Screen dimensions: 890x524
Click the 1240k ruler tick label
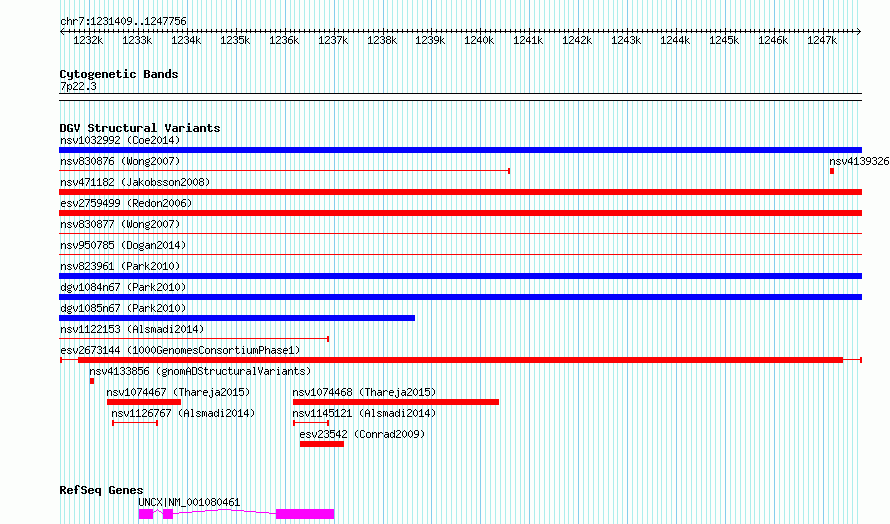pos(479,40)
